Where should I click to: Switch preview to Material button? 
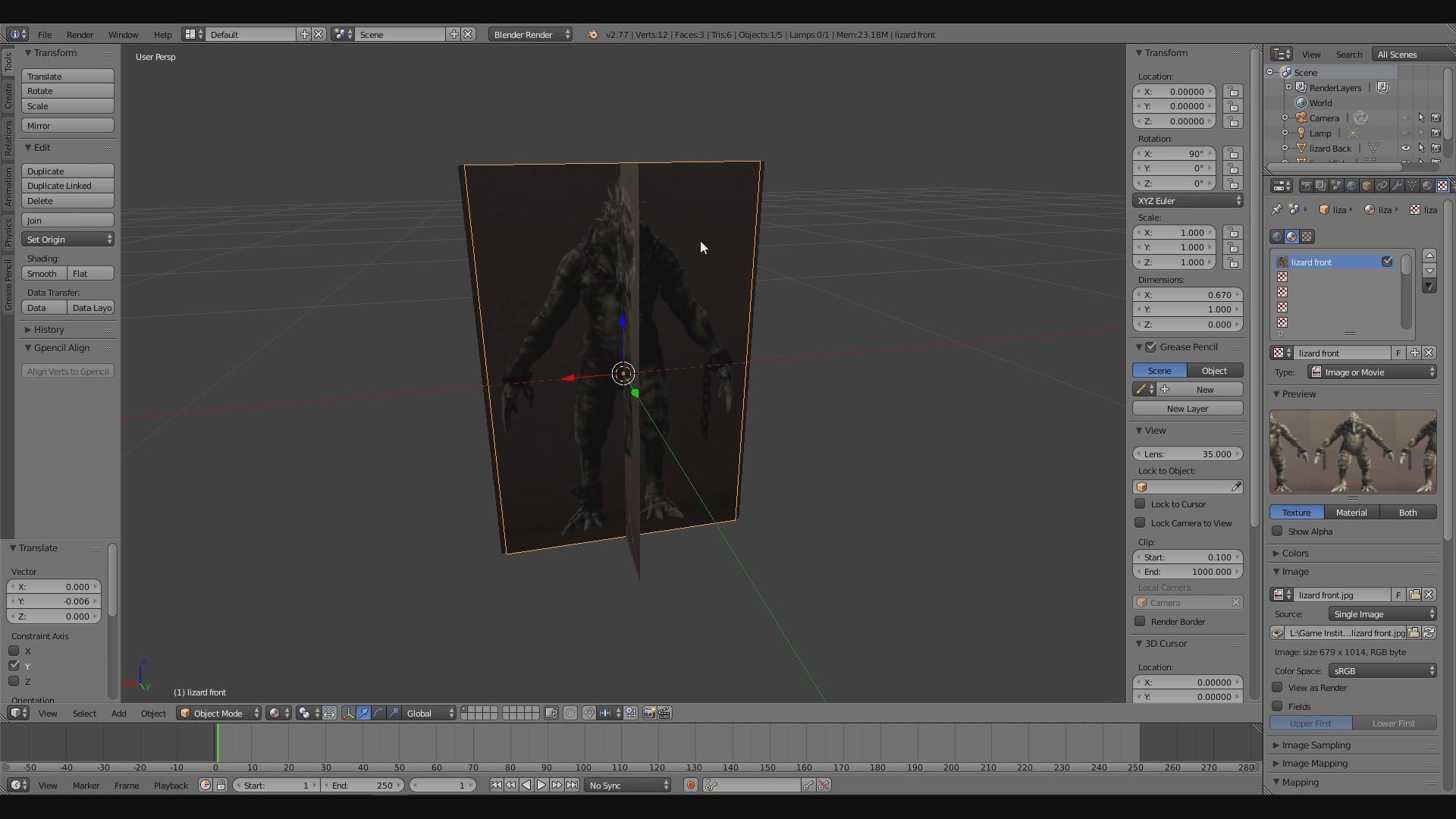(1351, 513)
